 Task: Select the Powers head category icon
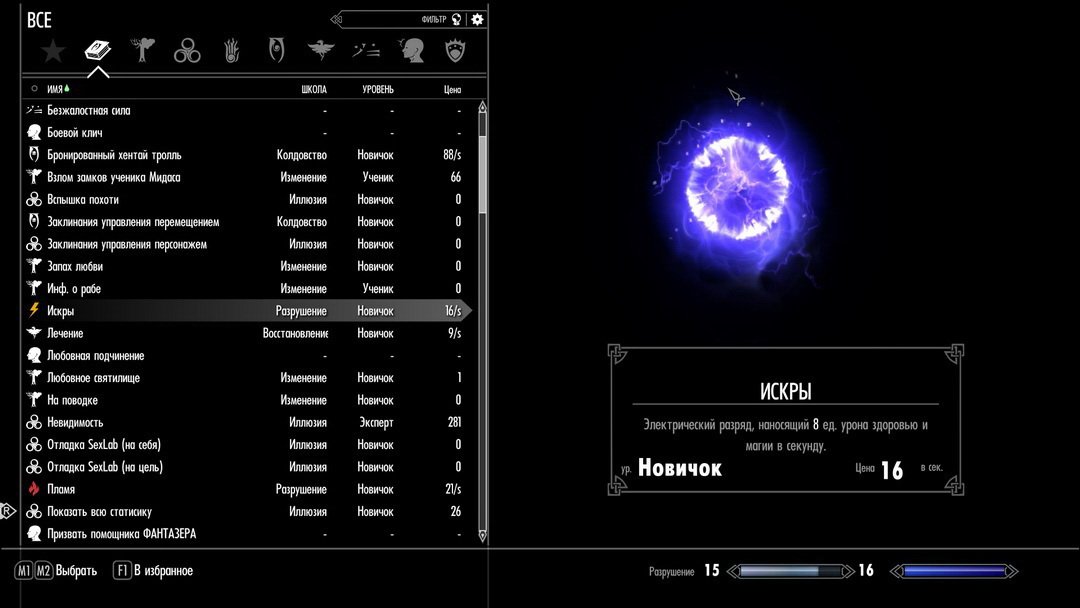coord(412,50)
